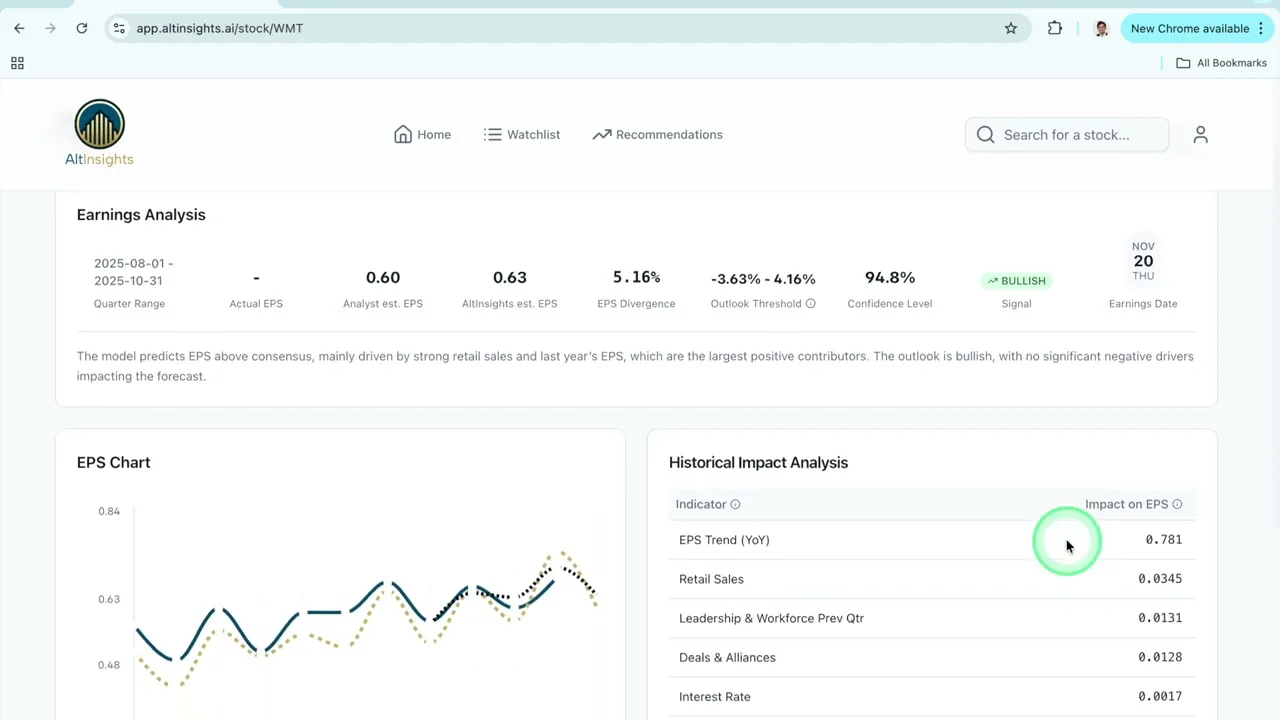The width and height of the screenshot is (1280, 720).
Task: Open the All Bookmarks folder
Action: click(1221, 63)
